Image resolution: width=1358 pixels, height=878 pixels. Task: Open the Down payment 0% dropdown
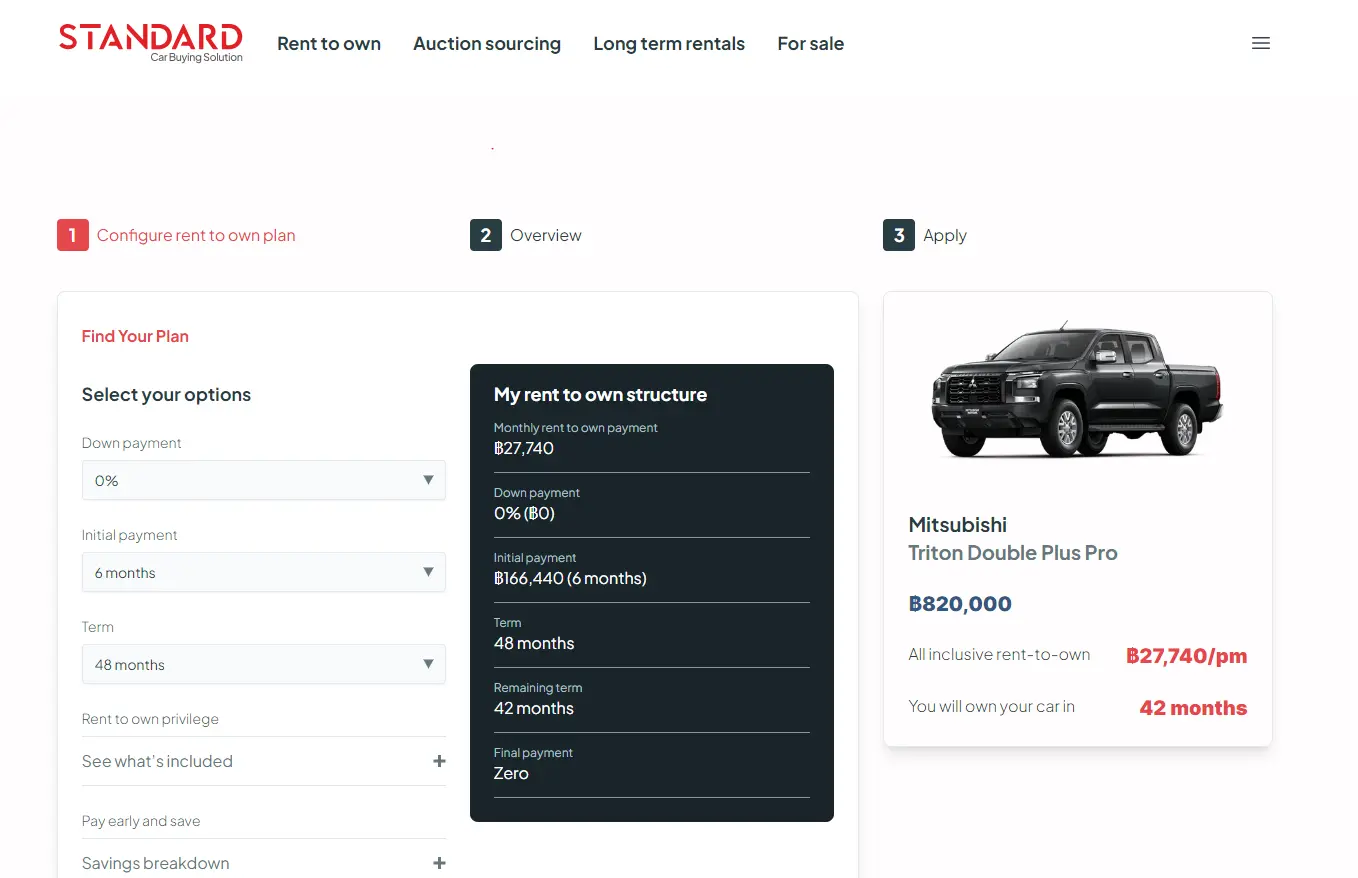click(x=264, y=480)
